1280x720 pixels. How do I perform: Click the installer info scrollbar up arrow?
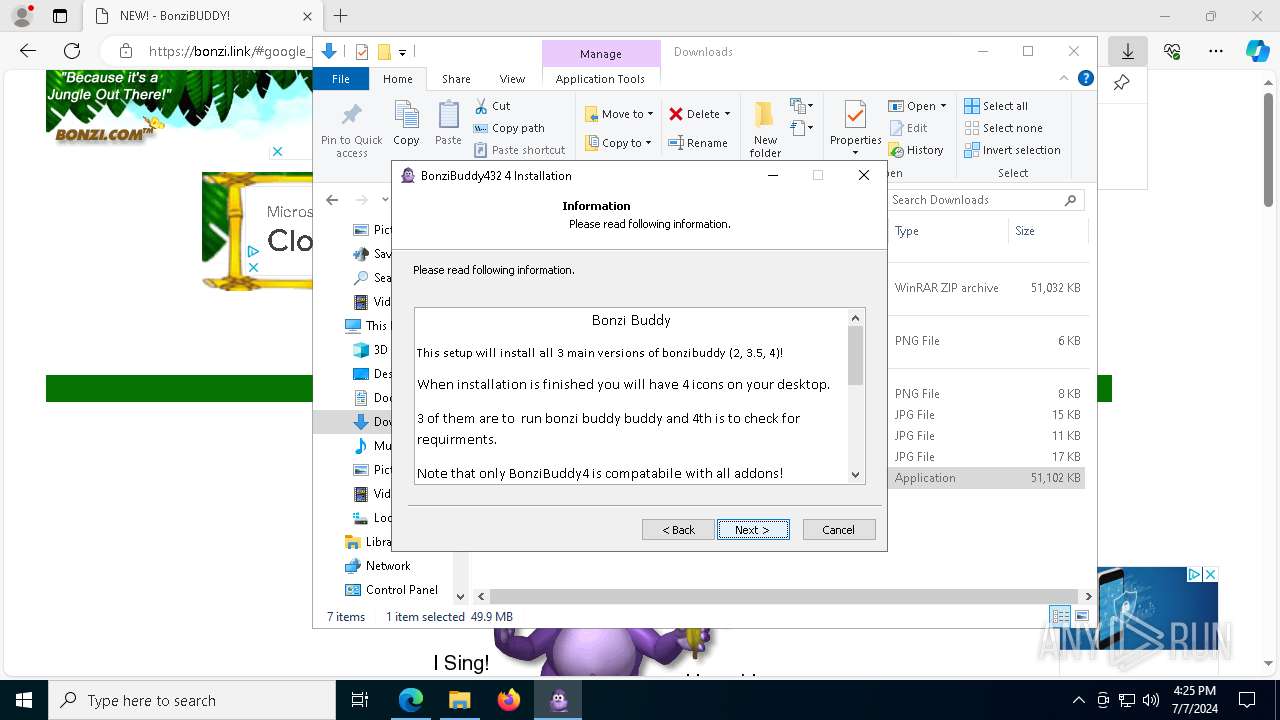tap(855, 318)
